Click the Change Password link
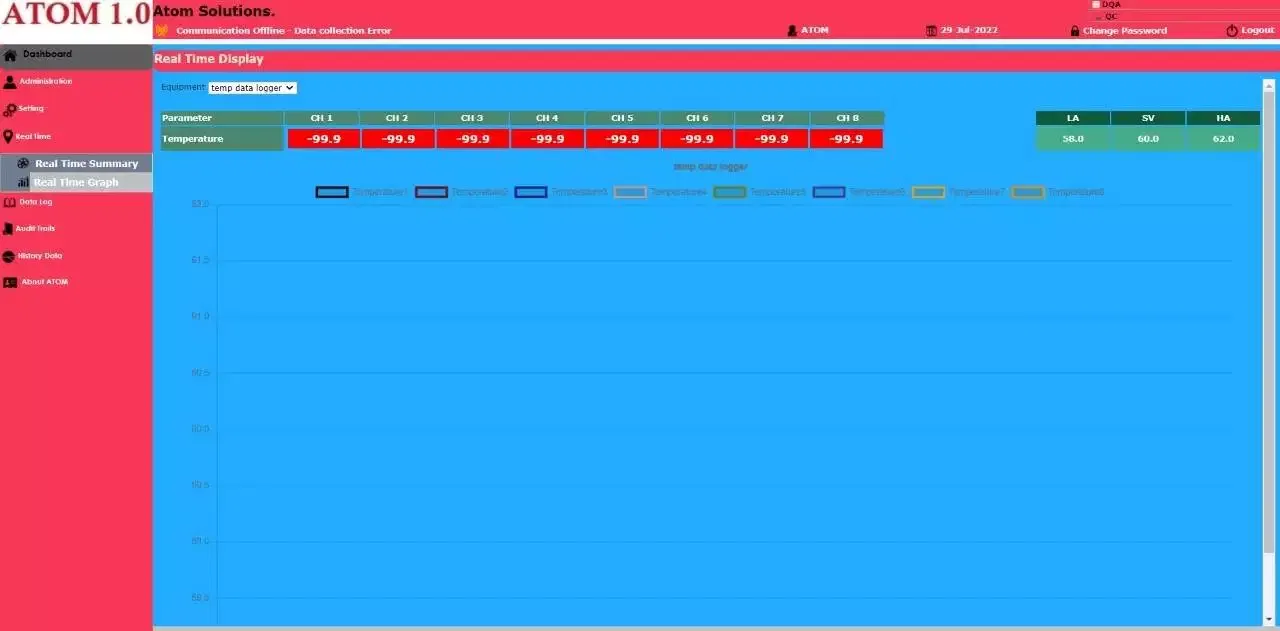The height and width of the screenshot is (631, 1280). coord(1124,31)
